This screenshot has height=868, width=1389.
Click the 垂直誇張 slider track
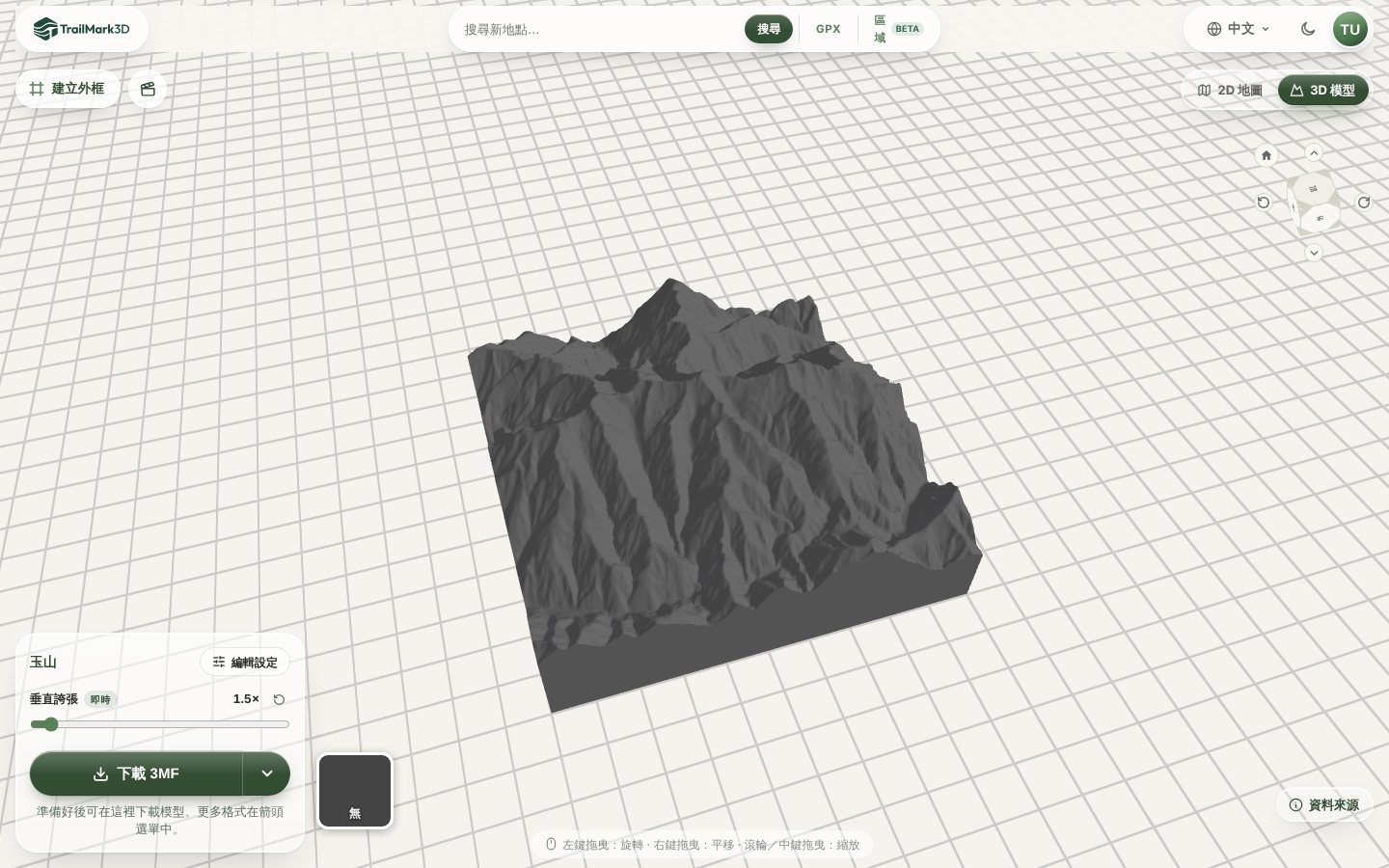point(160,724)
